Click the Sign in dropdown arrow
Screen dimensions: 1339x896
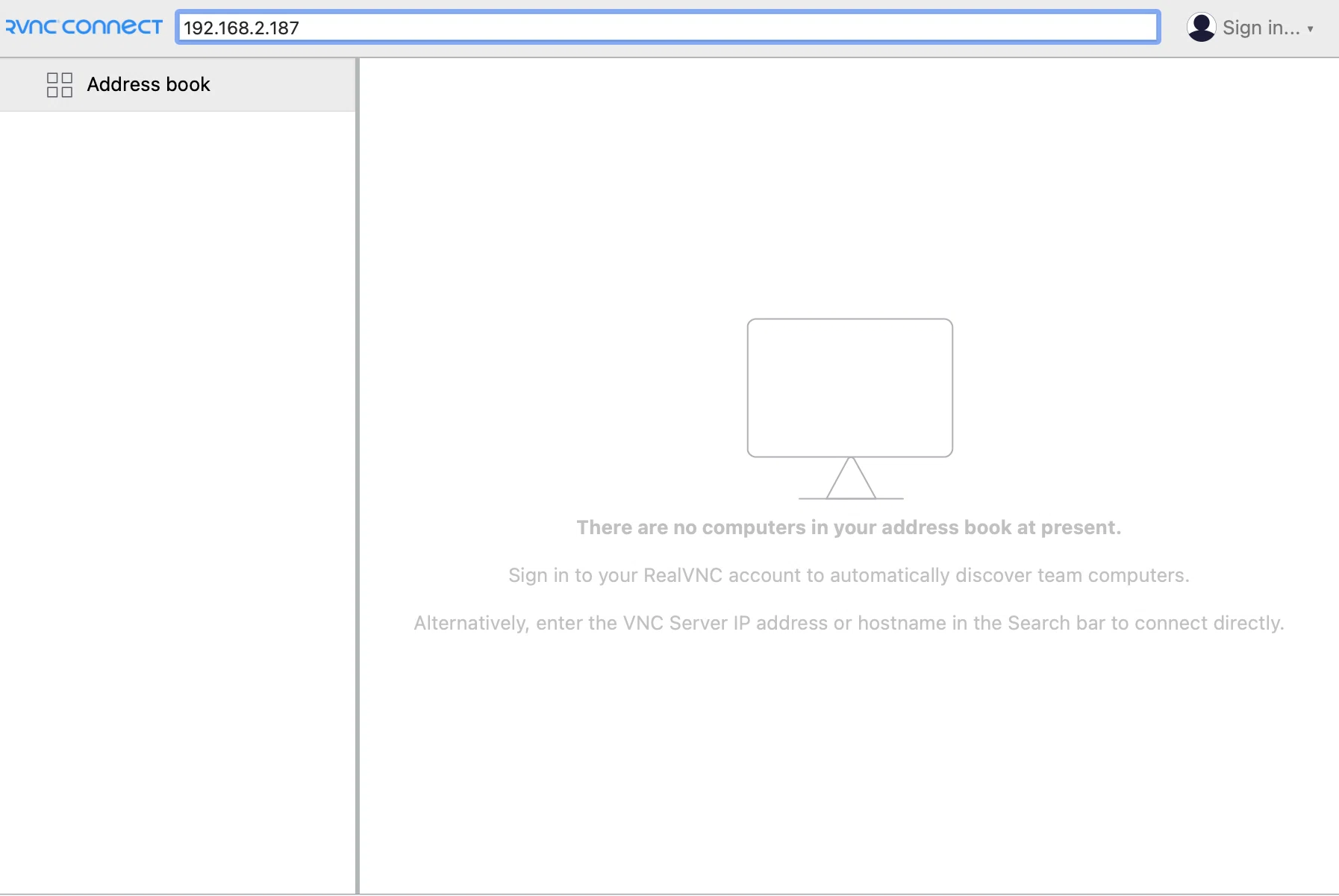click(1310, 29)
